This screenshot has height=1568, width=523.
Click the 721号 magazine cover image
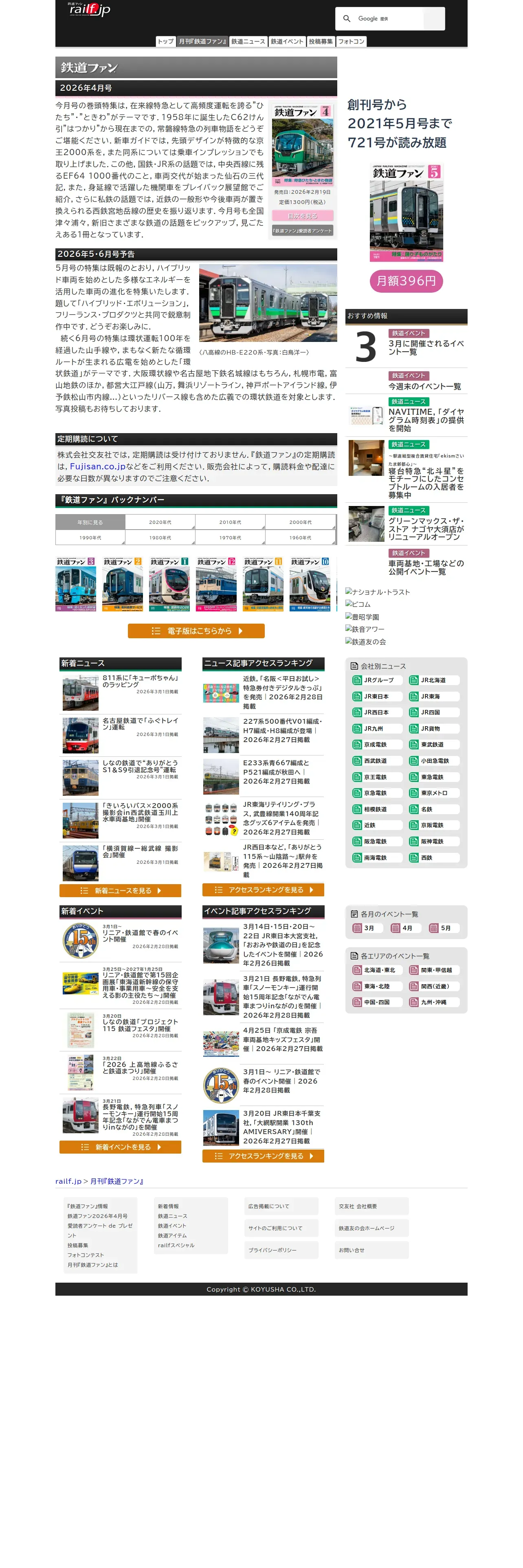coord(406,212)
